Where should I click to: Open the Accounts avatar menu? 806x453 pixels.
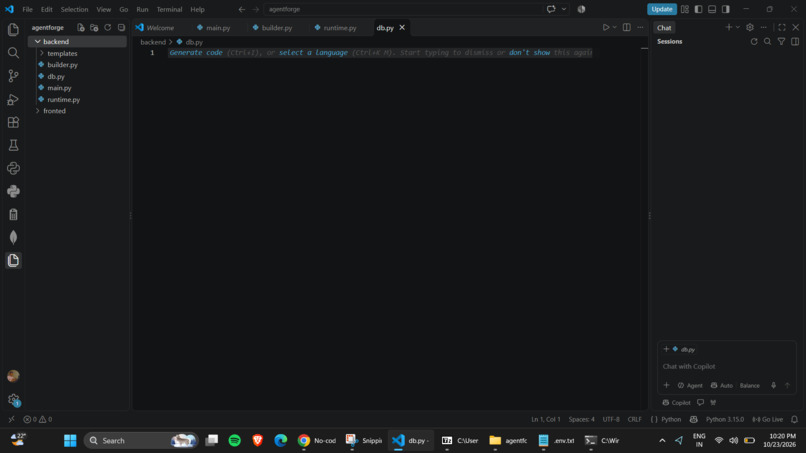click(13, 376)
